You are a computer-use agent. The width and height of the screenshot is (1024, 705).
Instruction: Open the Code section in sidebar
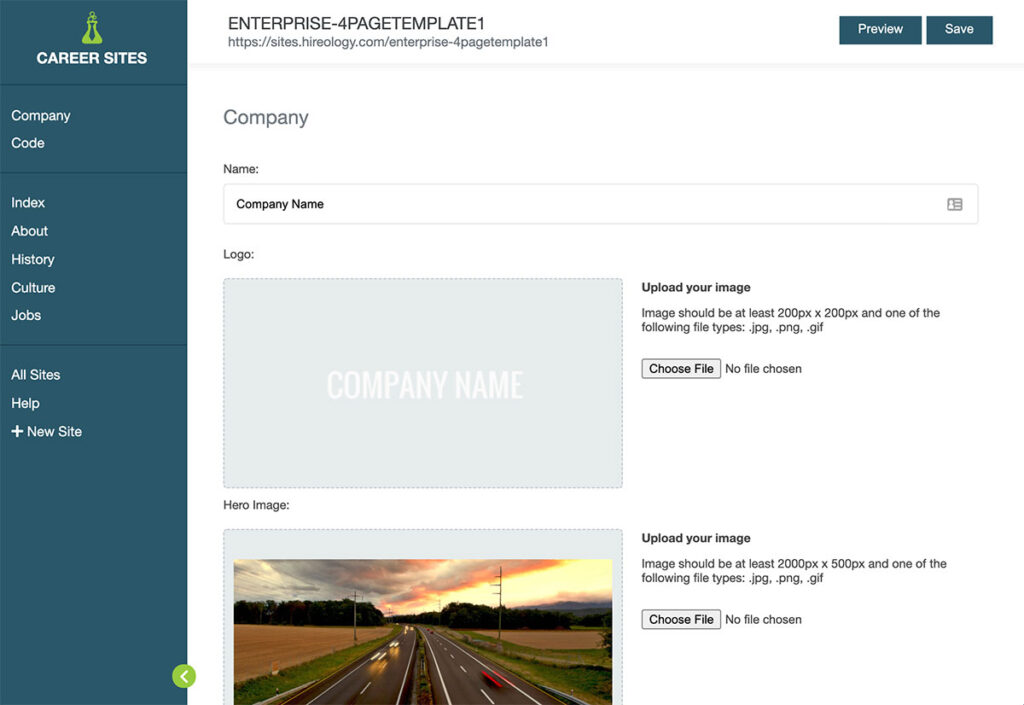click(x=27, y=143)
